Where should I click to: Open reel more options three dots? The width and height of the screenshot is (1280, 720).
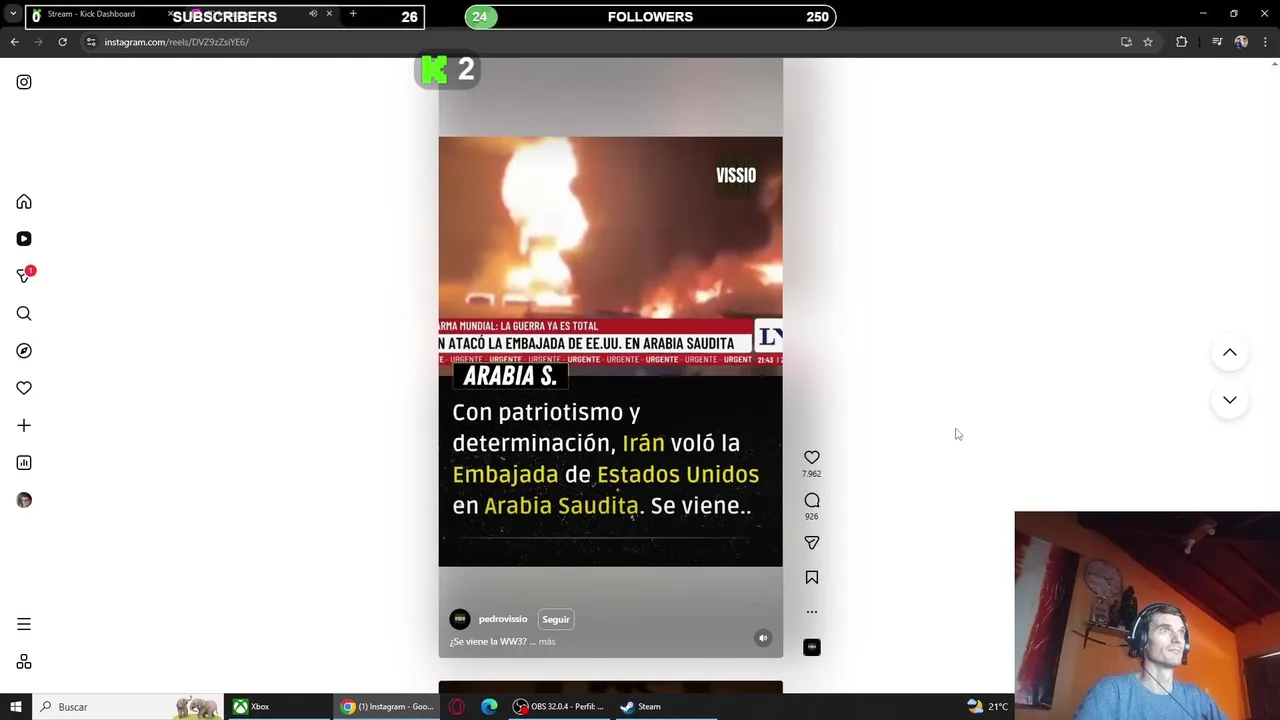812,611
